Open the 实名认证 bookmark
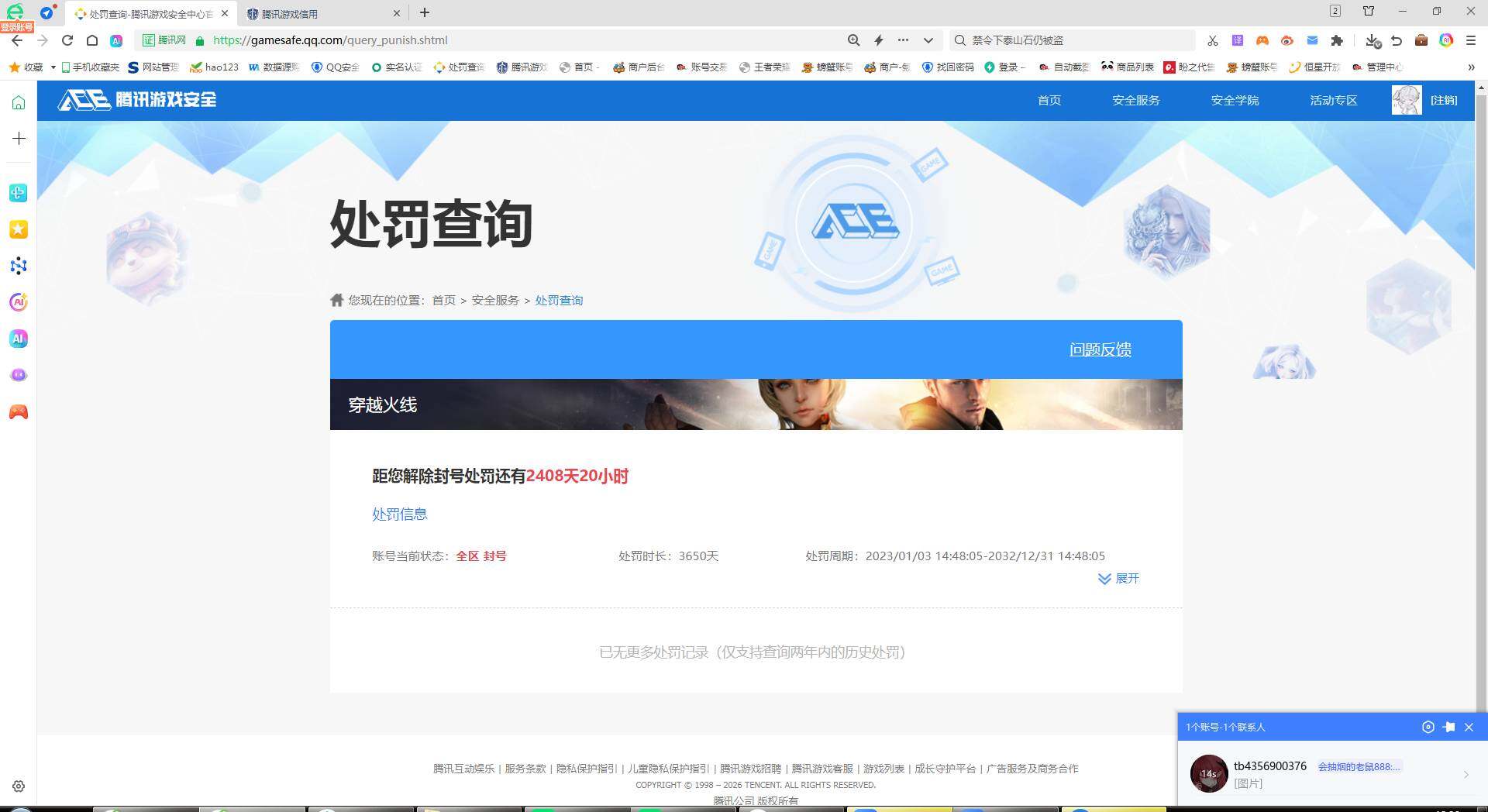The width and height of the screenshot is (1488, 812). tap(397, 67)
